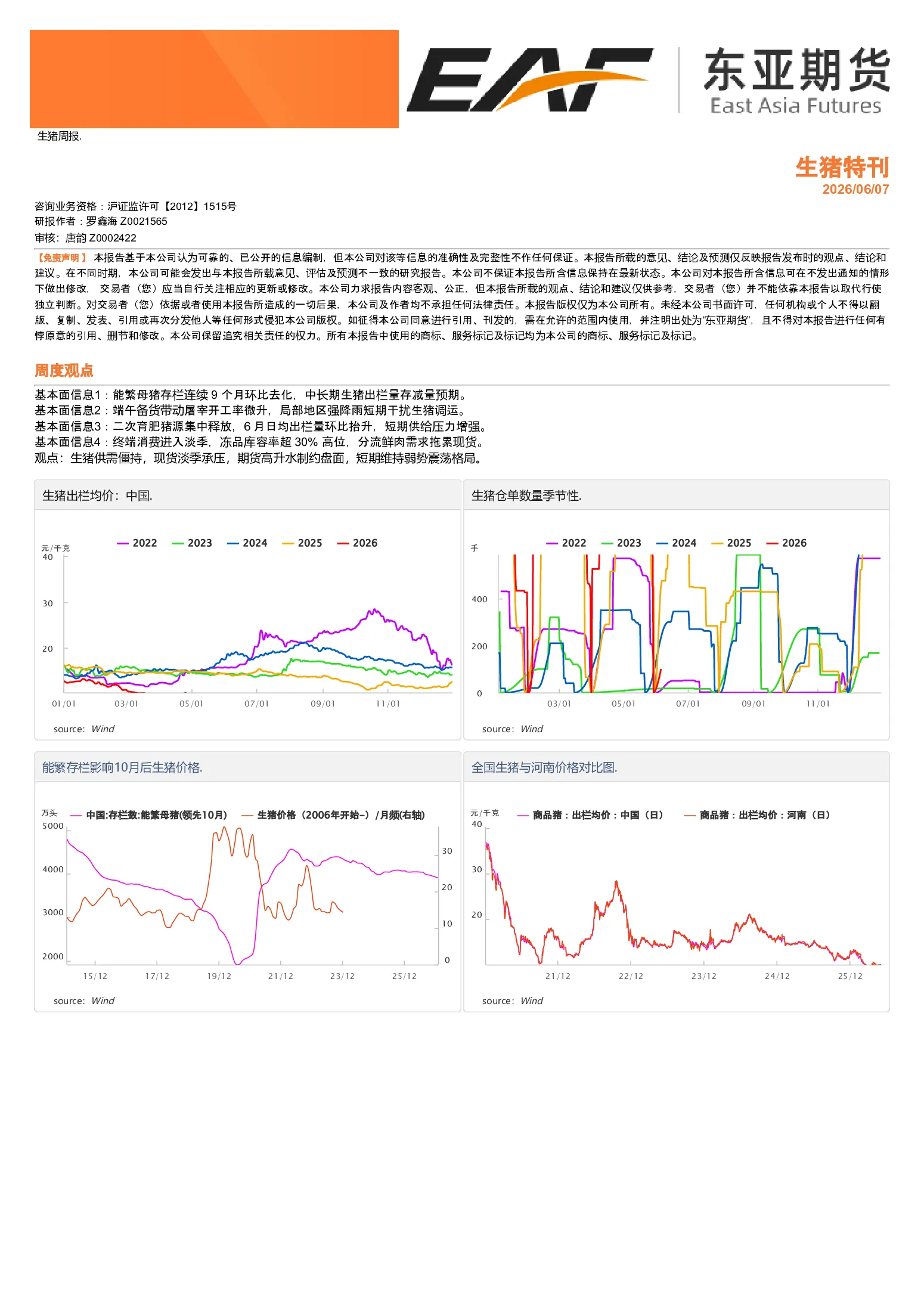Click the 元/千克 unit label on price chart

(55, 548)
